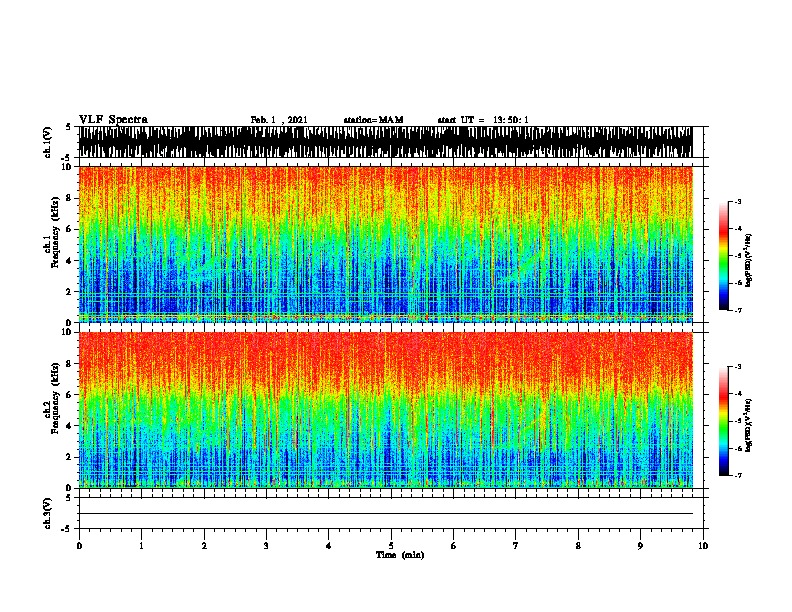The width and height of the screenshot is (792, 612).
Task: Click time axis tick label "9"
Action: click(x=640, y=546)
